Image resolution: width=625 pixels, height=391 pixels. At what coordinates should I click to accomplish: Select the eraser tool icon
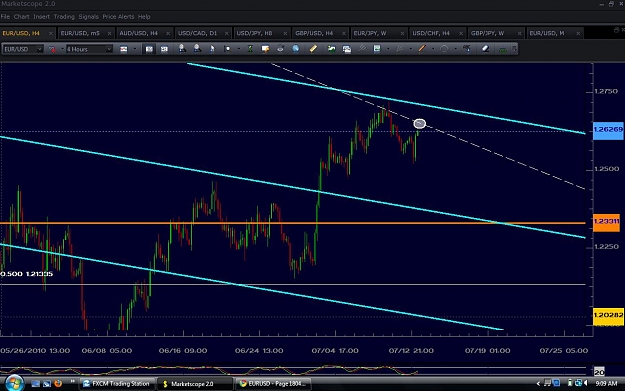(x=485, y=49)
